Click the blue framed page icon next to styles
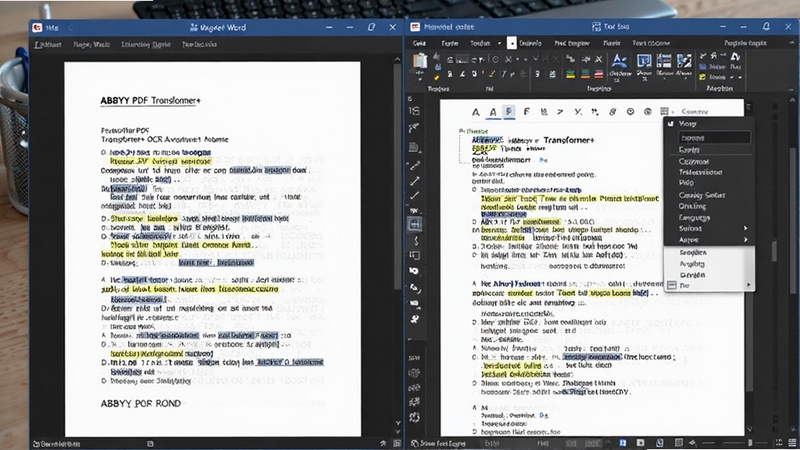 644,62
